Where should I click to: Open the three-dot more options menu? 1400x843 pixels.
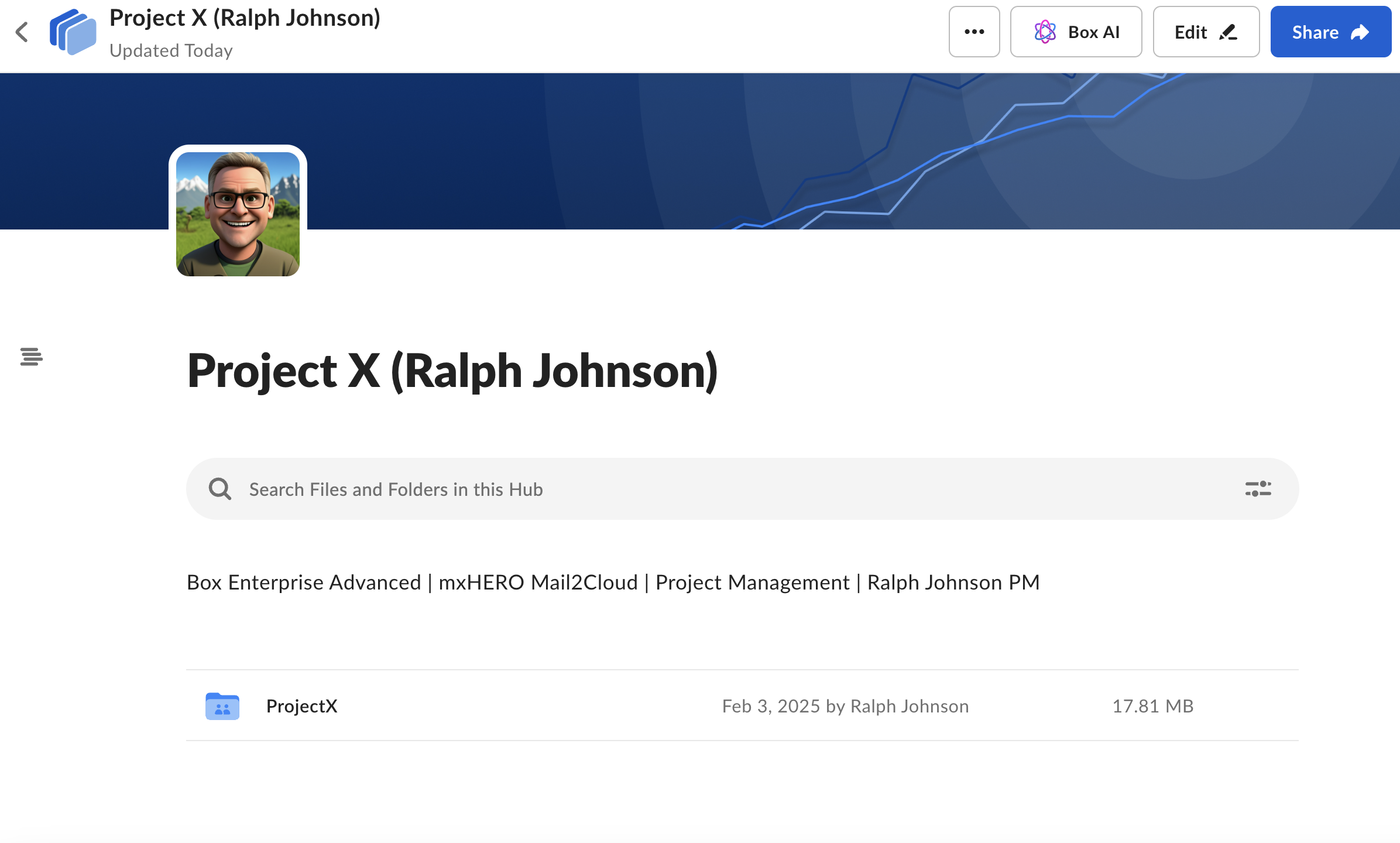coord(974,32)
